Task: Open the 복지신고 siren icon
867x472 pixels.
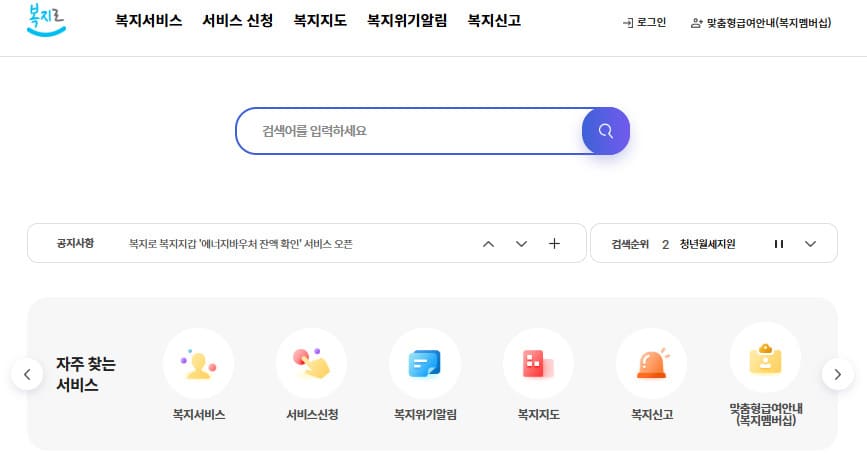Action: pyautogui.click(x=651, y=363)
